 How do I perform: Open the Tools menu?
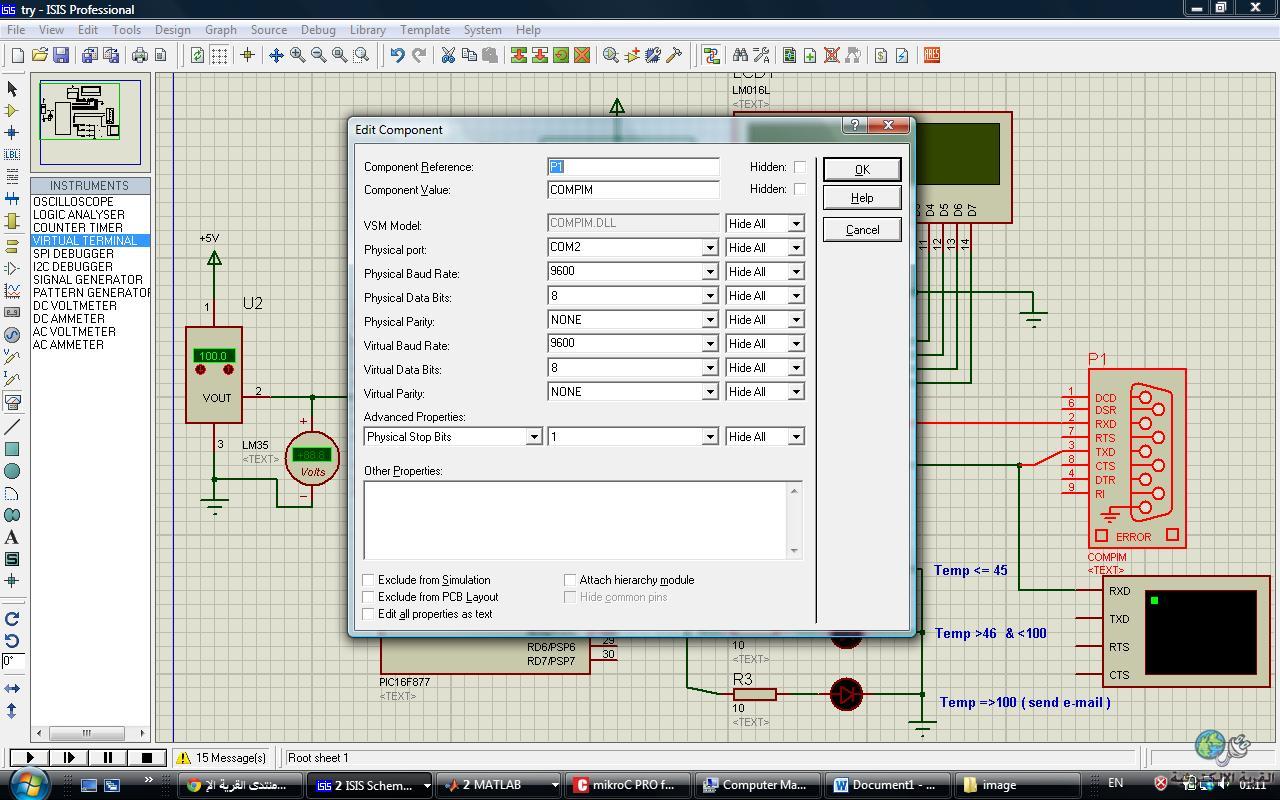126,30
